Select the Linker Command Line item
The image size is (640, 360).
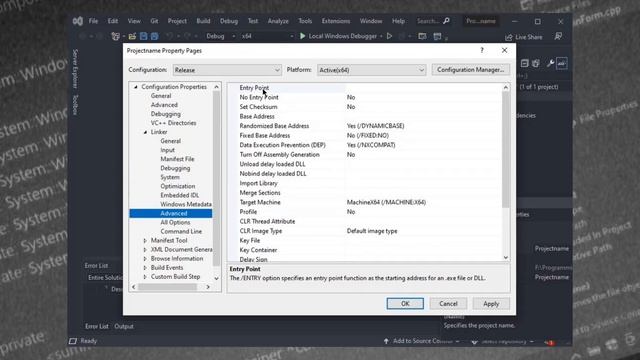(x=181, y=231)
